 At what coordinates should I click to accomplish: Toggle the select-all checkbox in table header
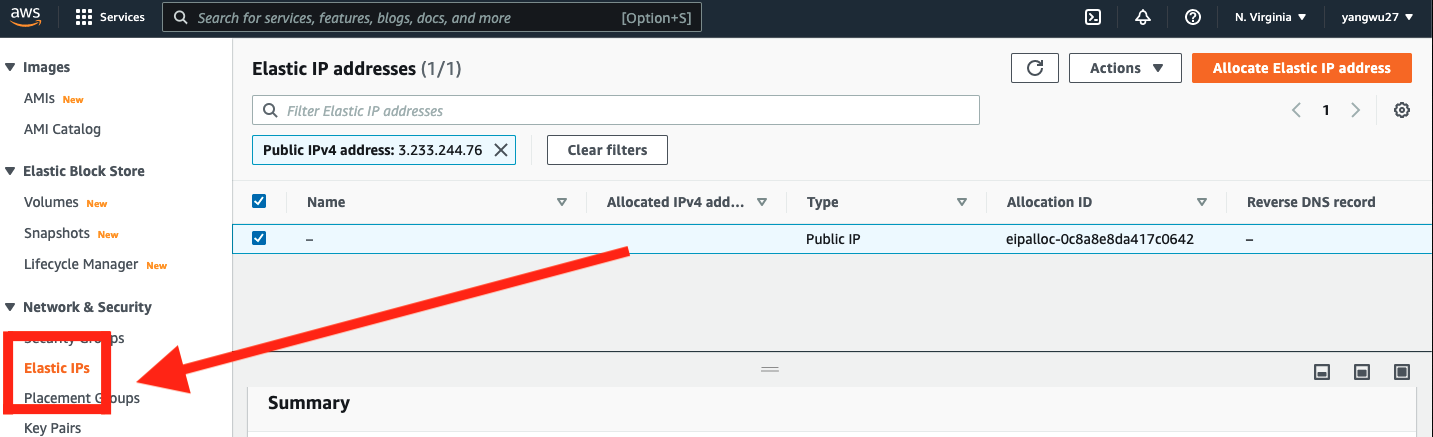click(x=259, y=201)
